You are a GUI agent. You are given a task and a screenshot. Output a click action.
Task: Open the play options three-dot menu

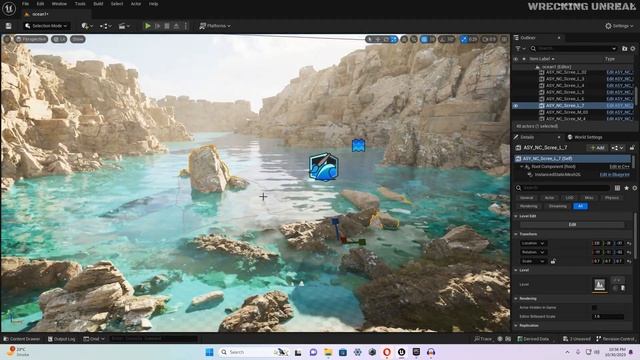[x=186, y=26]
